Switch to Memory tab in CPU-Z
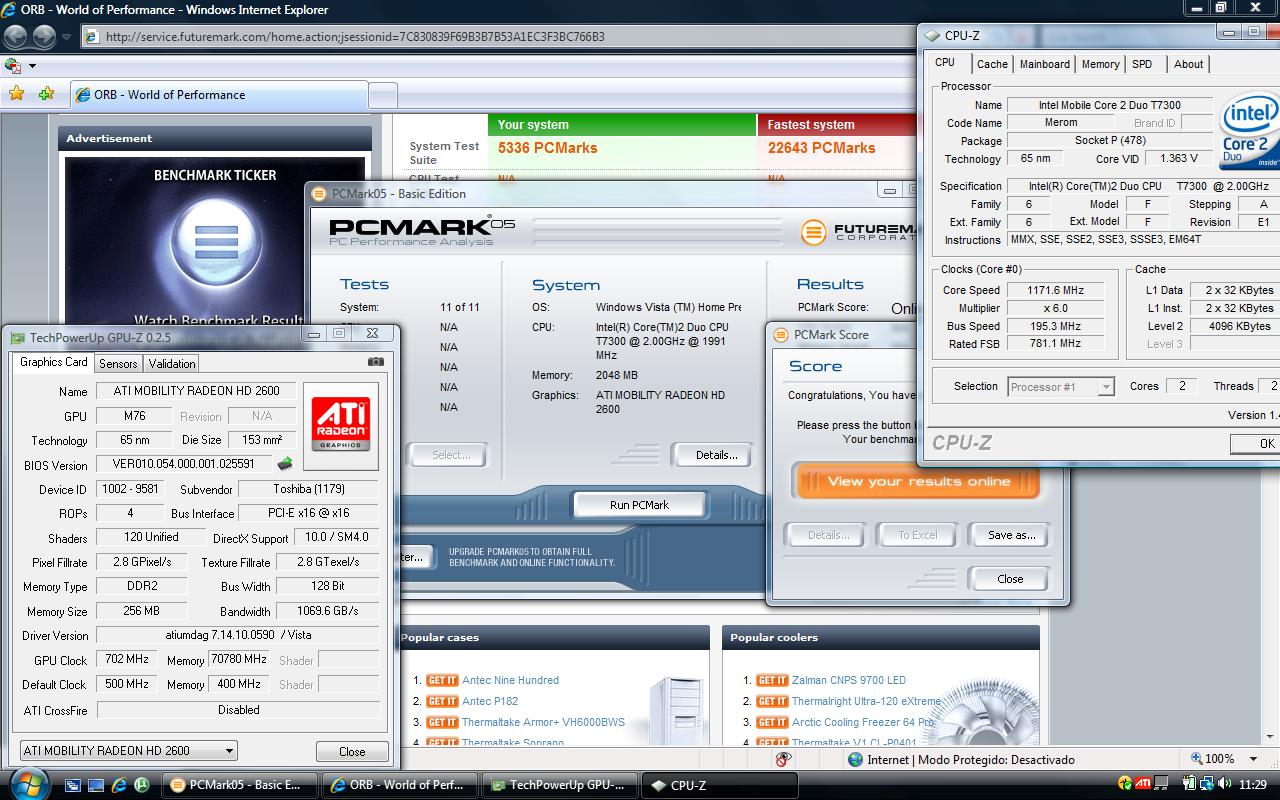Image resolution: width=1280 pixels, height=800 pixels. click(1100, 64)
